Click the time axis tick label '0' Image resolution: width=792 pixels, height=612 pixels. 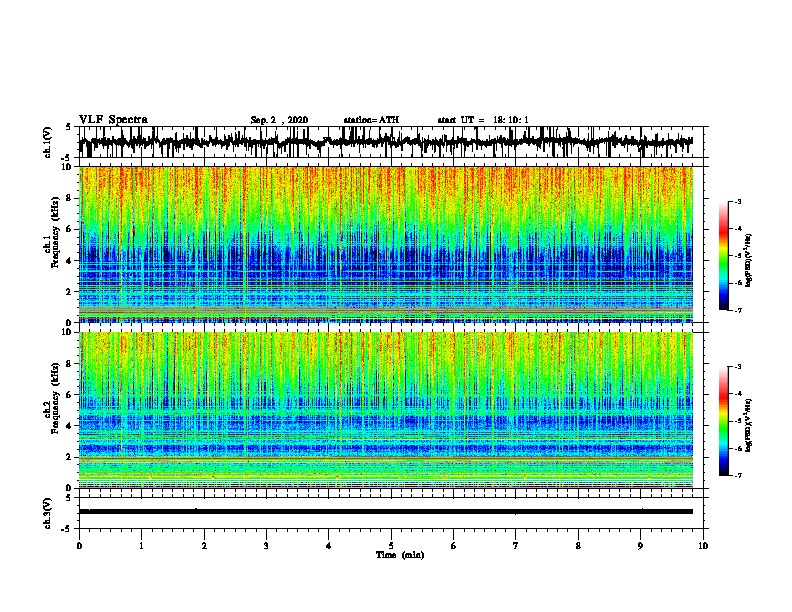(79, 546)
